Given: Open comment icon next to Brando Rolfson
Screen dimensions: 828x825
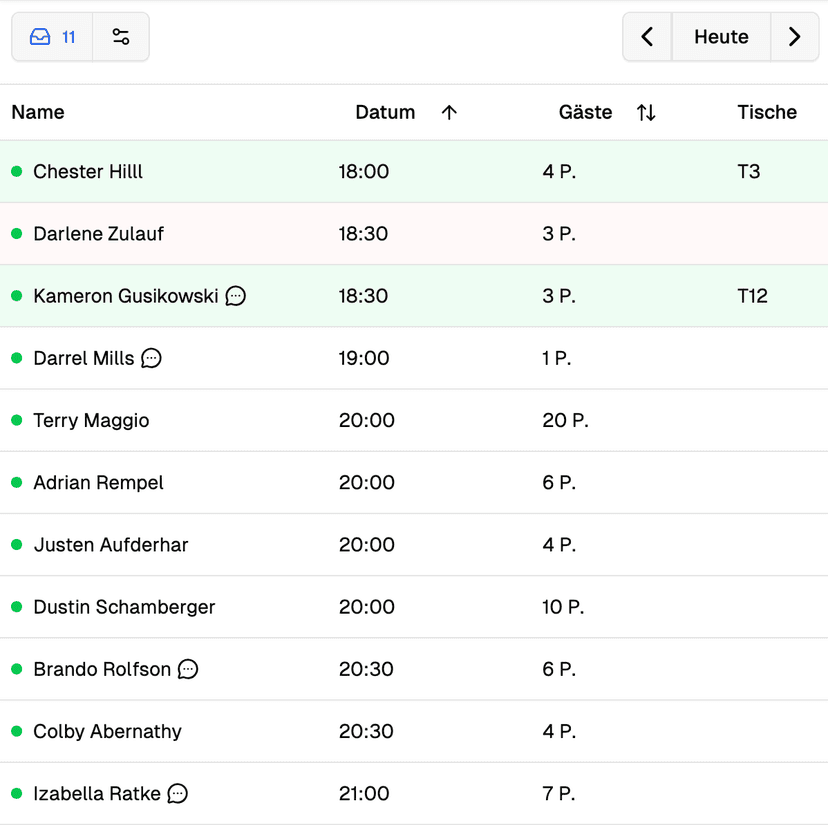Looking at the screenshot, I should (x=188, y=669).
